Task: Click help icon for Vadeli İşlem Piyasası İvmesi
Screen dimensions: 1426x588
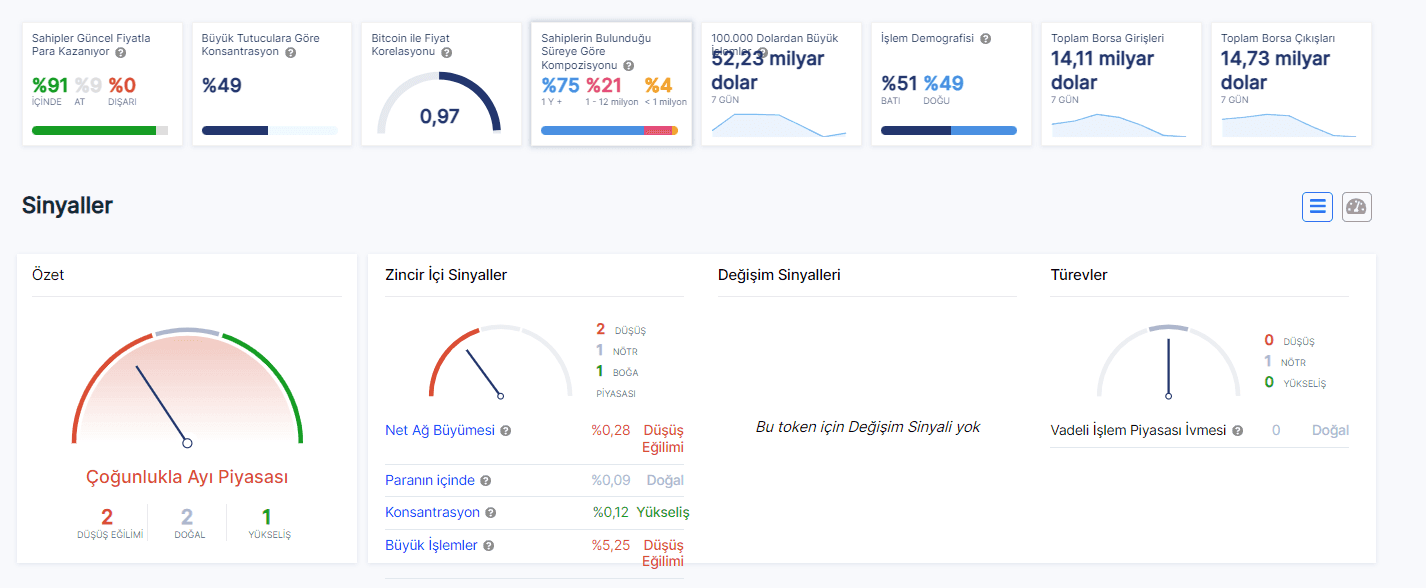Action: pyautogui.click(x=1238, y=431)
